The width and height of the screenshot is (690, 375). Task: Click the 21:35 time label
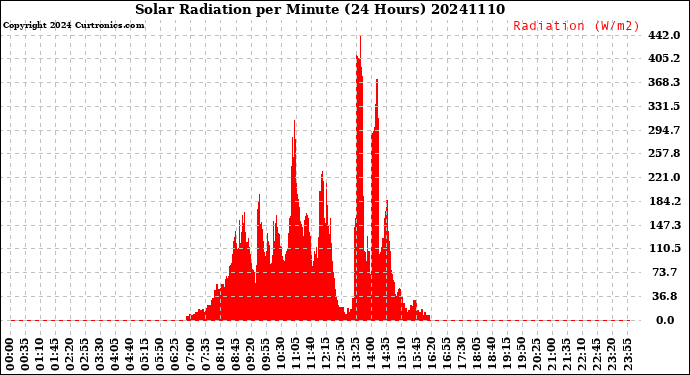click(567, 355)
